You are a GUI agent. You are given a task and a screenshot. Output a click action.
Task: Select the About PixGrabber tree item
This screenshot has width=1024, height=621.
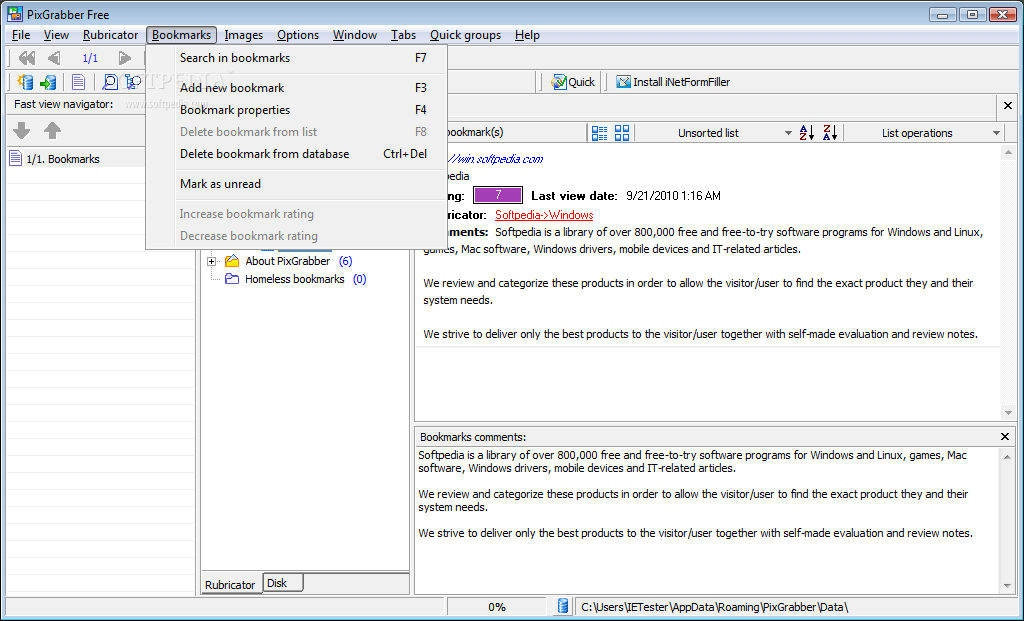[288, 261]
